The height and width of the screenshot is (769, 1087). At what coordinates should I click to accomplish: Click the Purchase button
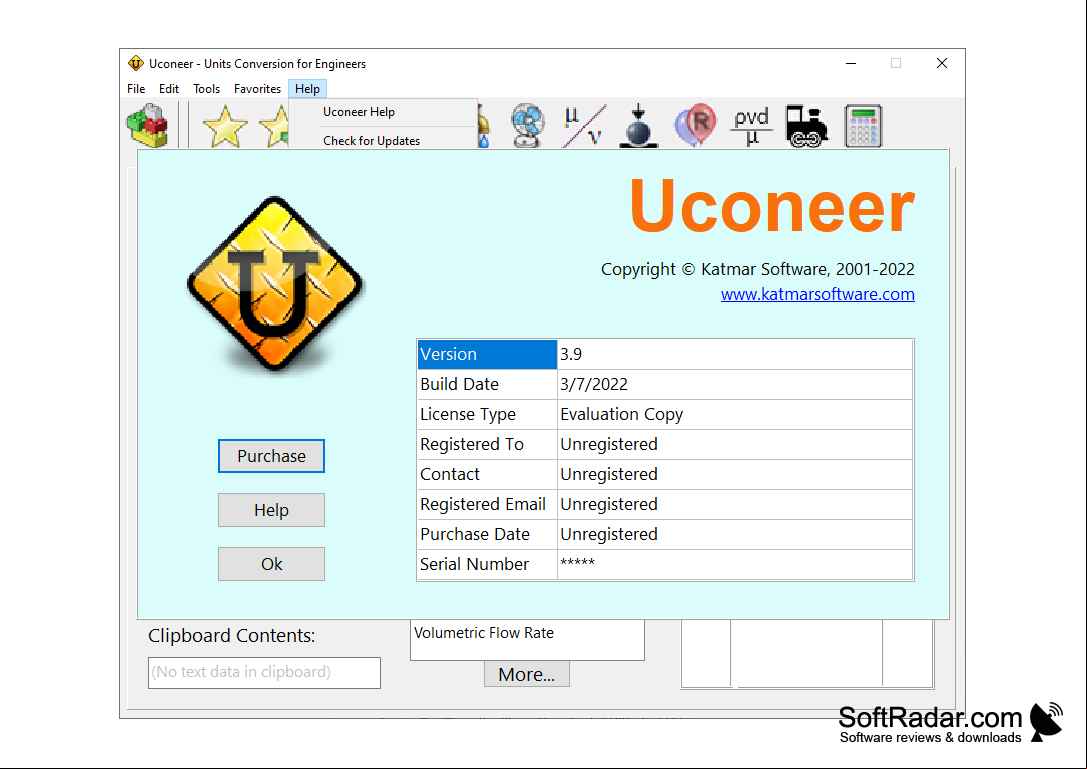coord(271,456)
